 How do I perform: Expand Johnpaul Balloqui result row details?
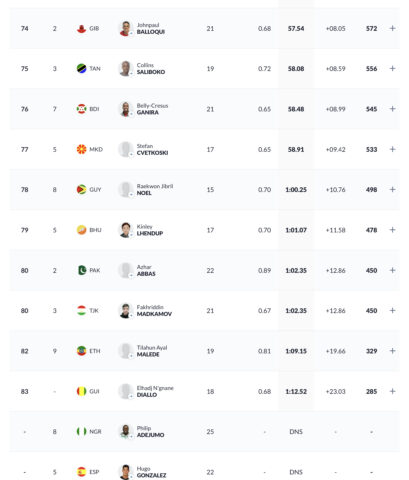[x=392, y=28]
